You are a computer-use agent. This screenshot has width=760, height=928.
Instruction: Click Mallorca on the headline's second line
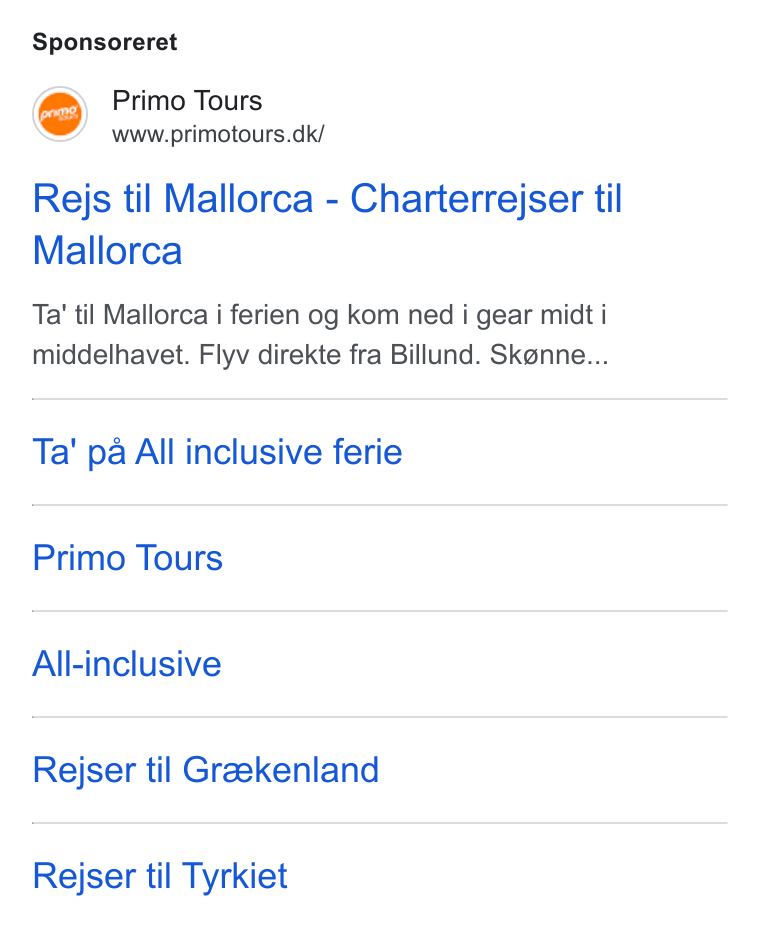point(107,251)
